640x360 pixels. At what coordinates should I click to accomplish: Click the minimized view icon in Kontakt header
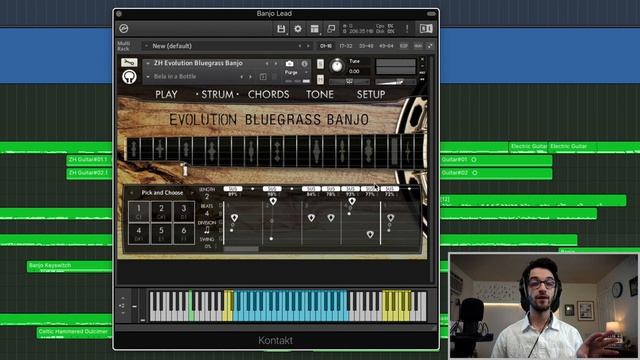coord(331,29)
